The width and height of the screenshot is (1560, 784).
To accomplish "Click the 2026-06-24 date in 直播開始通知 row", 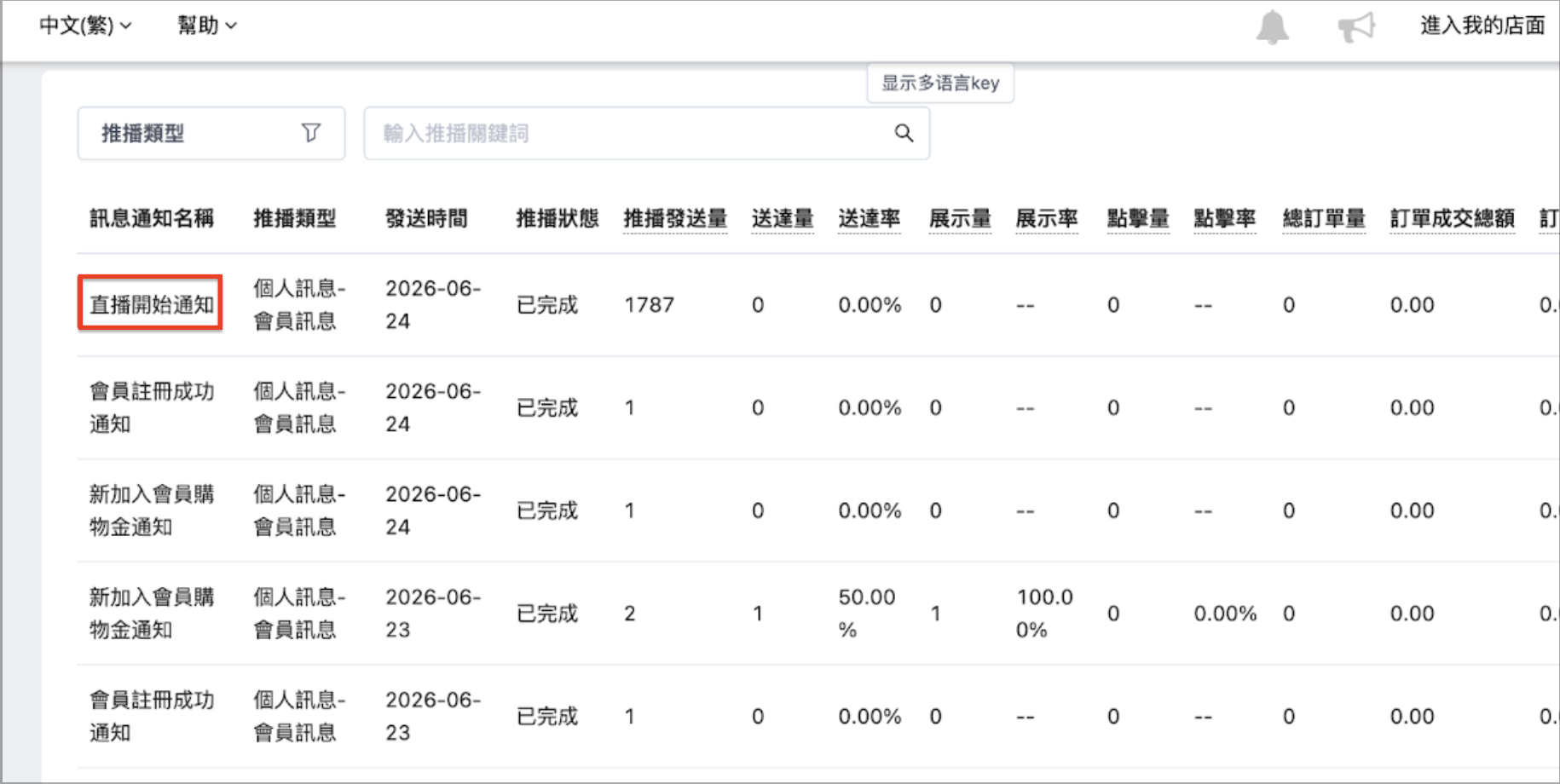I will (x=433, y=305).
